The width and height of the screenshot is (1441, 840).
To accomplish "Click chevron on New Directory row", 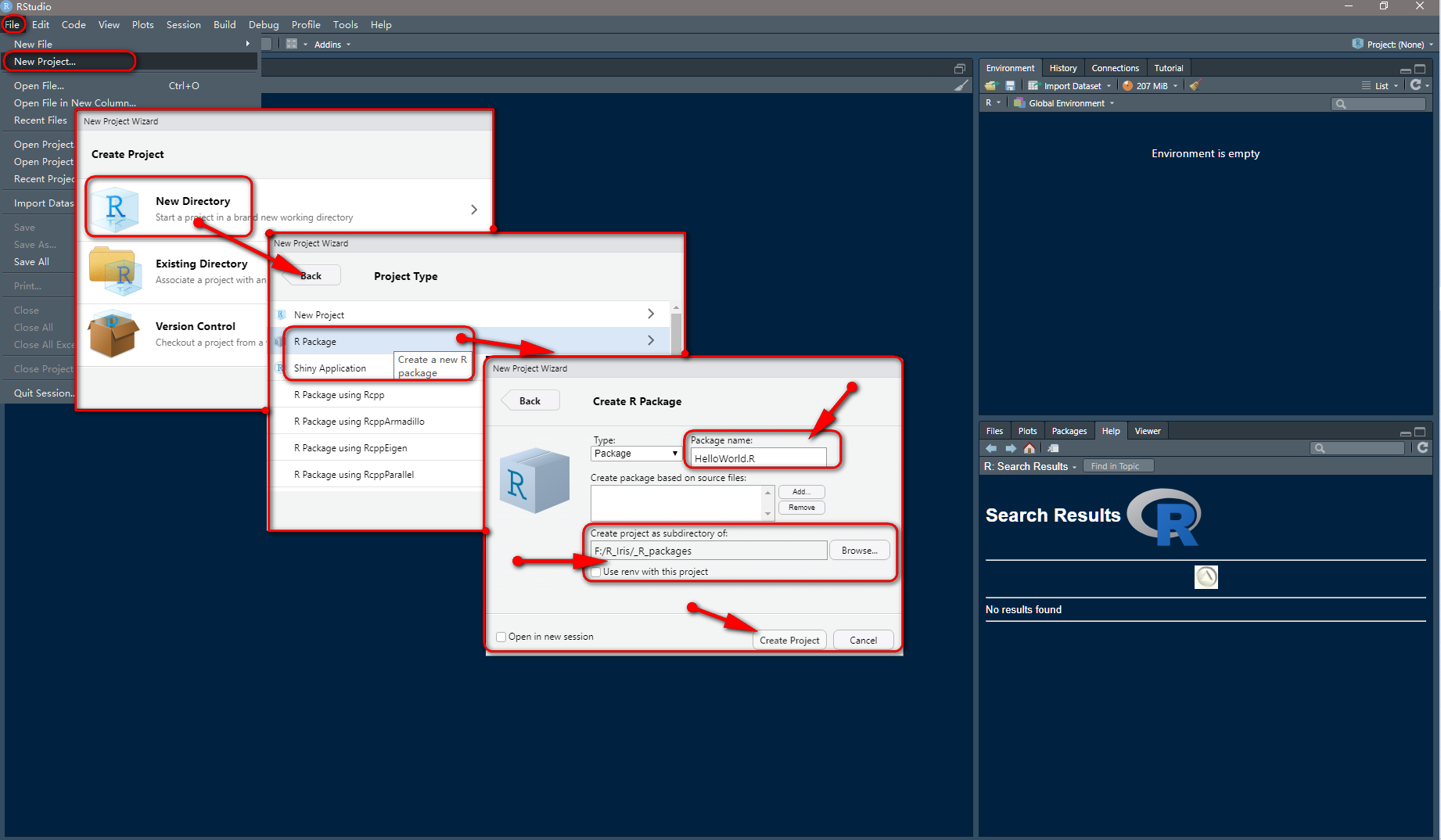I will tap(474, 210).
